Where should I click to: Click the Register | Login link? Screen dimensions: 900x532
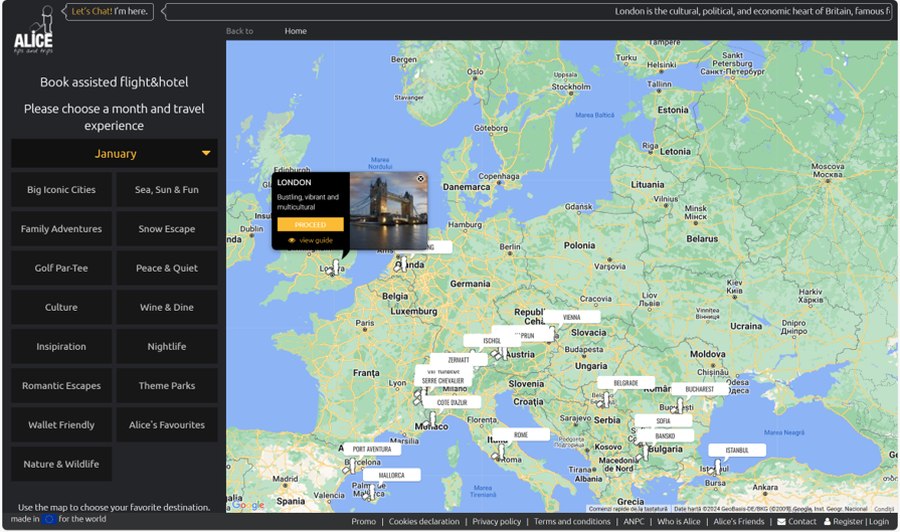[x=856, y=522]
